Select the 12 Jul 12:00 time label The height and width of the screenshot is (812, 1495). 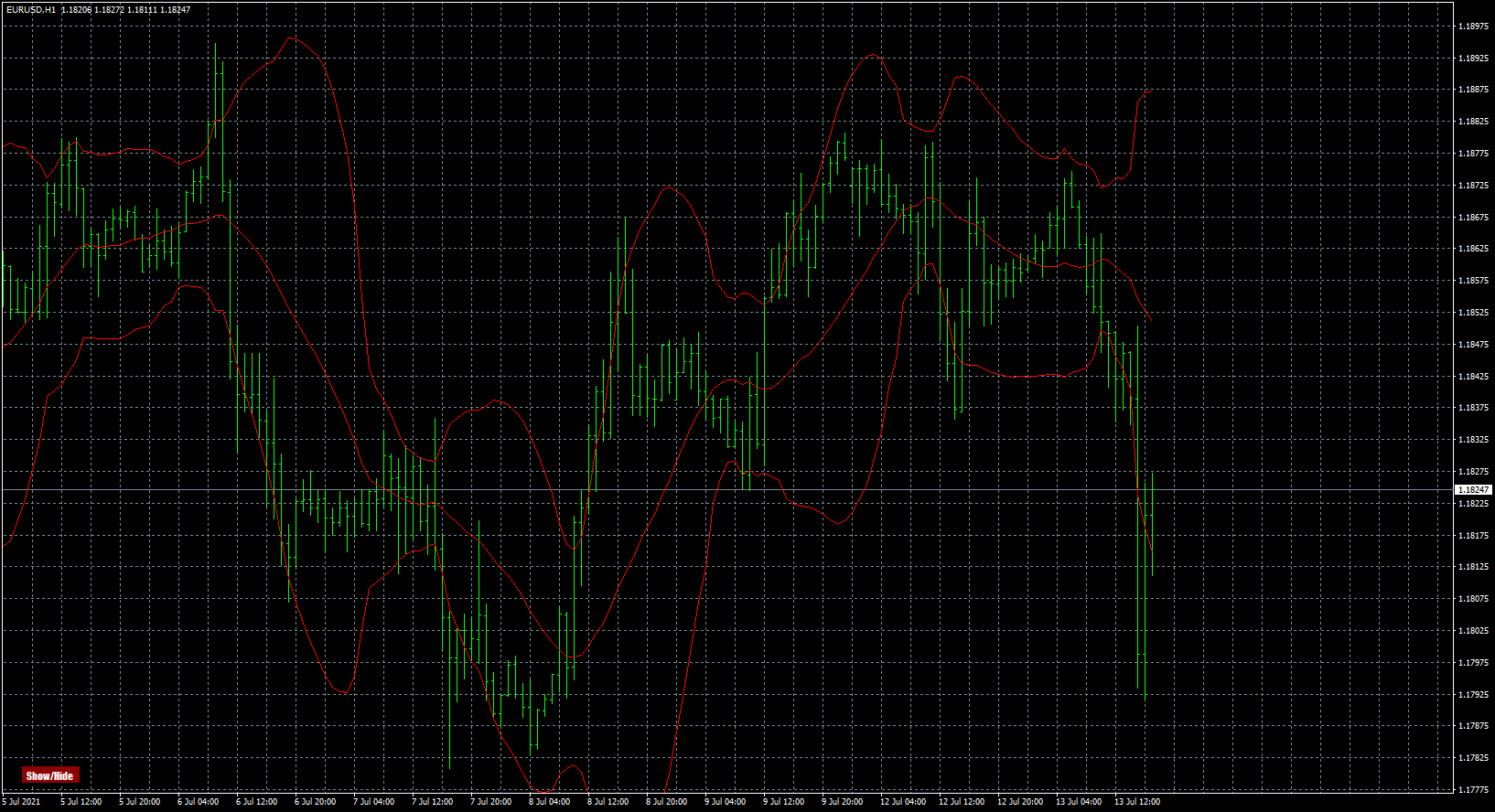point(962,802)
